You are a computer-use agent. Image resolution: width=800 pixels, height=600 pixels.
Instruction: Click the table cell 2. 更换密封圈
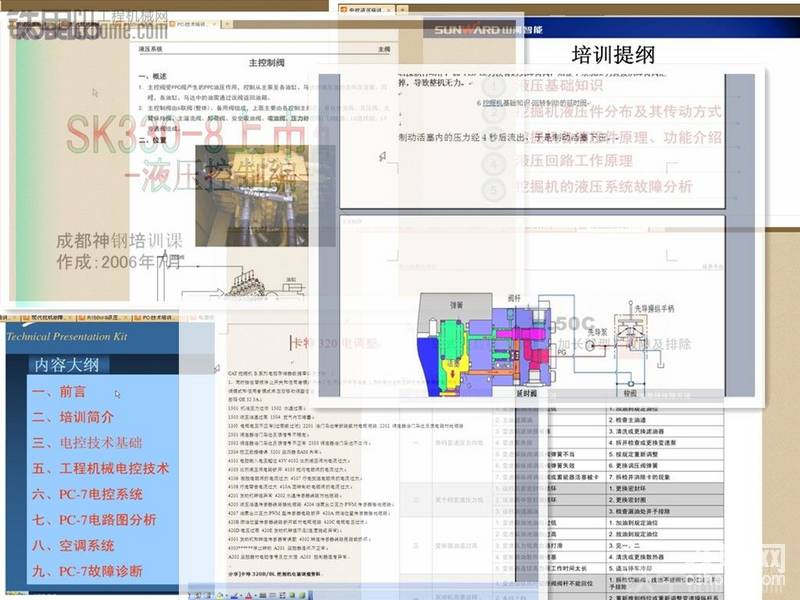click(x=666, y=500)
